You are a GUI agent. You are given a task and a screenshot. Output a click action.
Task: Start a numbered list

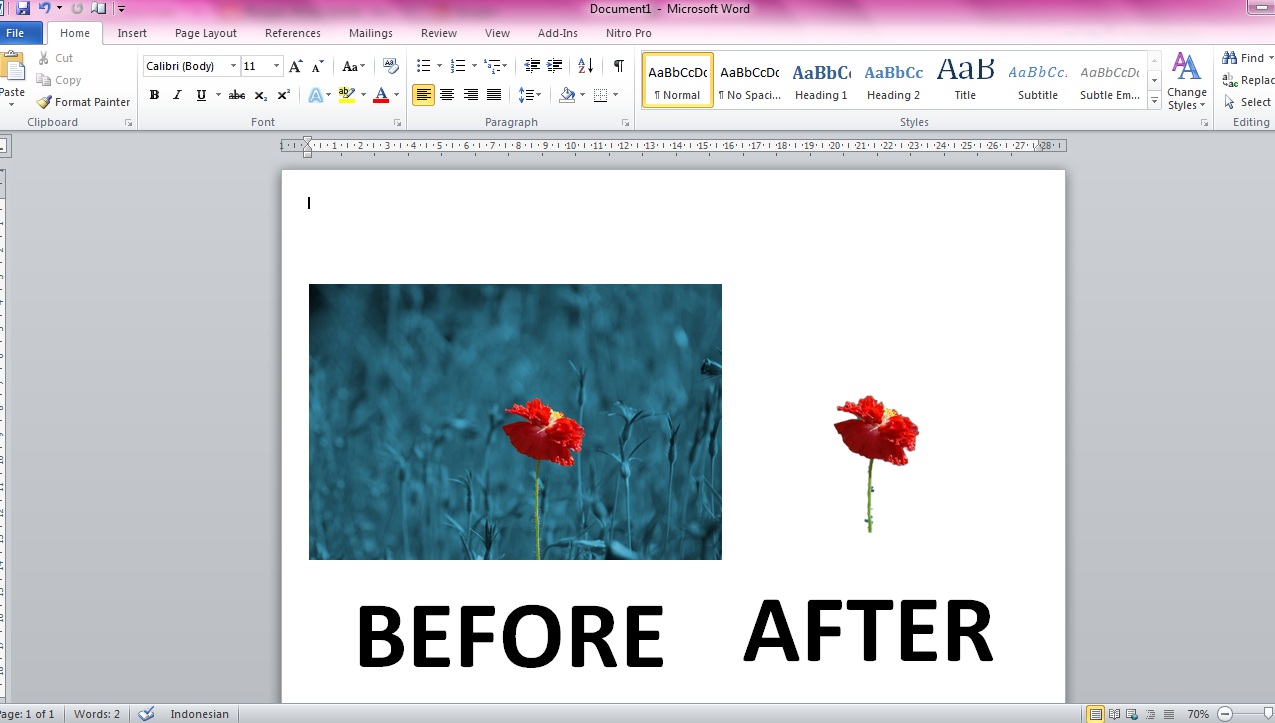(x=457, y=66)
